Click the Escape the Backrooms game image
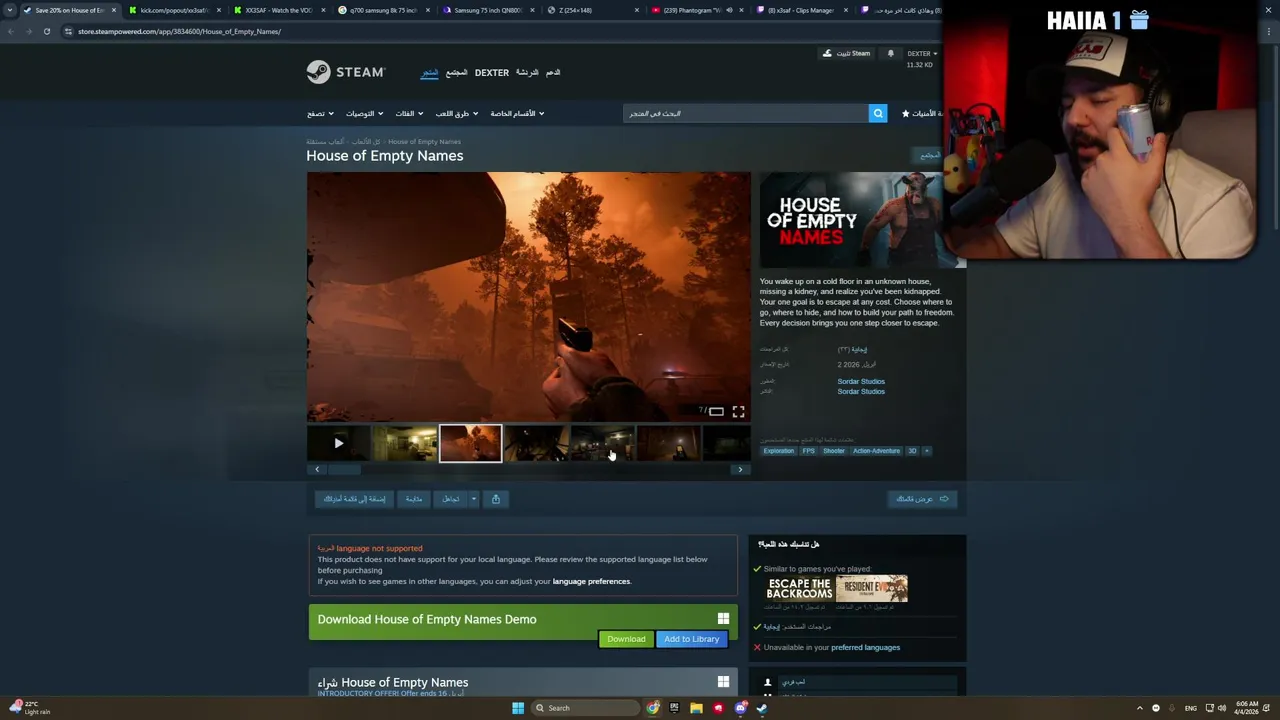1280x720 pixels. [x=799, y=588]
